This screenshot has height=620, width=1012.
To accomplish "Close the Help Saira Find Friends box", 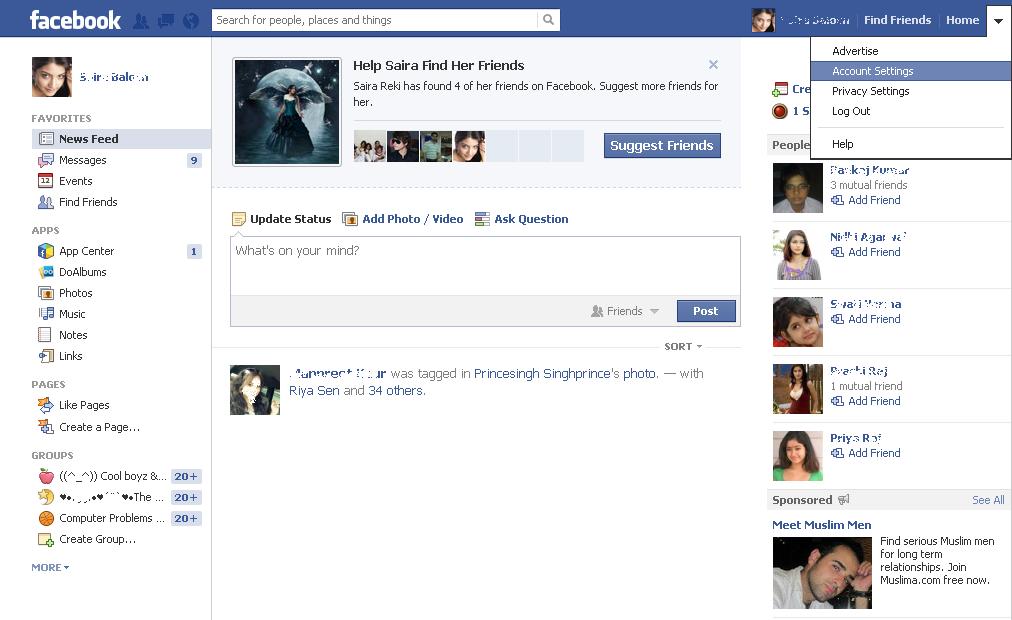I will click(713, 65).
